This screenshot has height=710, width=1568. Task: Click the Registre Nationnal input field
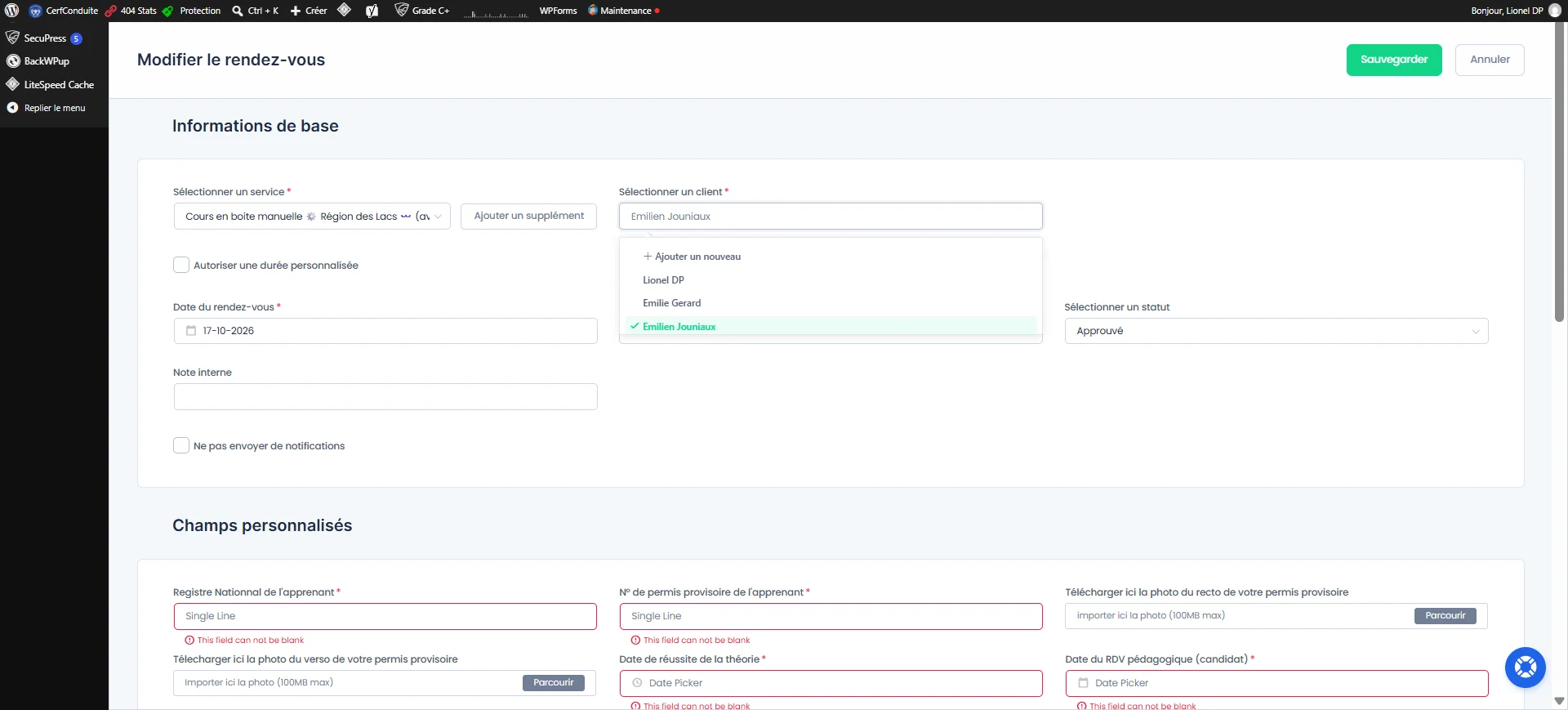pyautogui.click(x=385, y=616)
